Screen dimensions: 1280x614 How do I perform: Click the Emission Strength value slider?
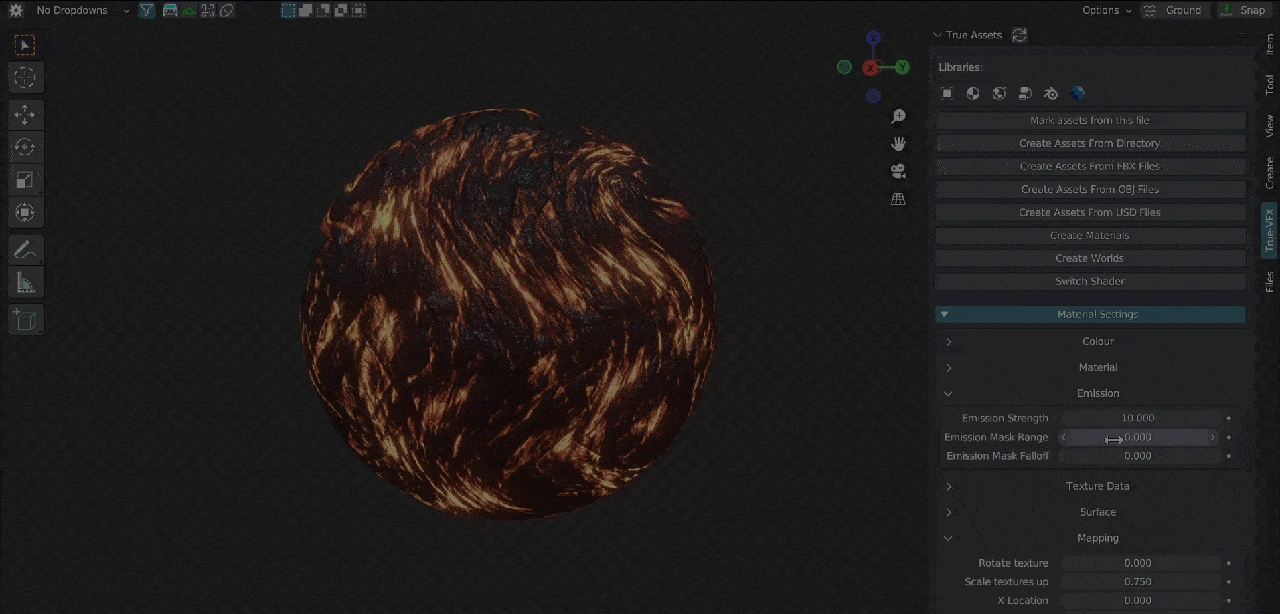tap(1138, 418)
